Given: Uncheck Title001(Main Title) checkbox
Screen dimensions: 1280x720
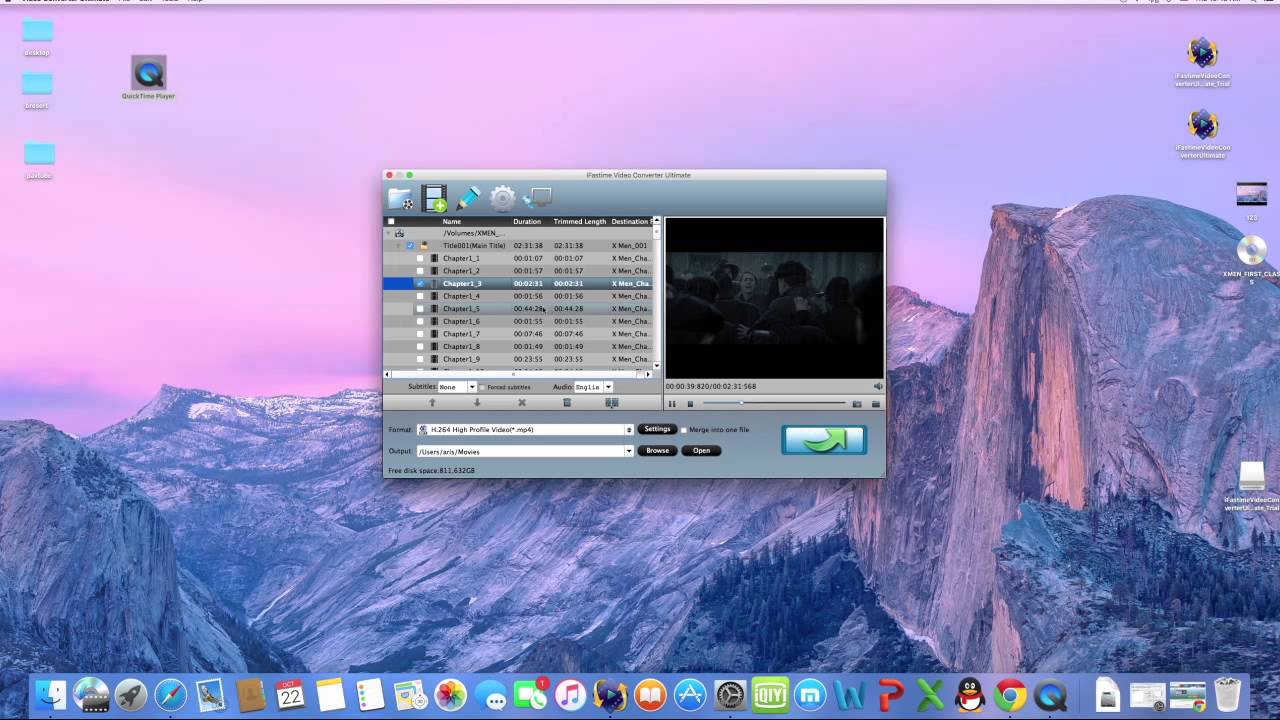Looking at the screenshot, I should [x=410, y=245].
